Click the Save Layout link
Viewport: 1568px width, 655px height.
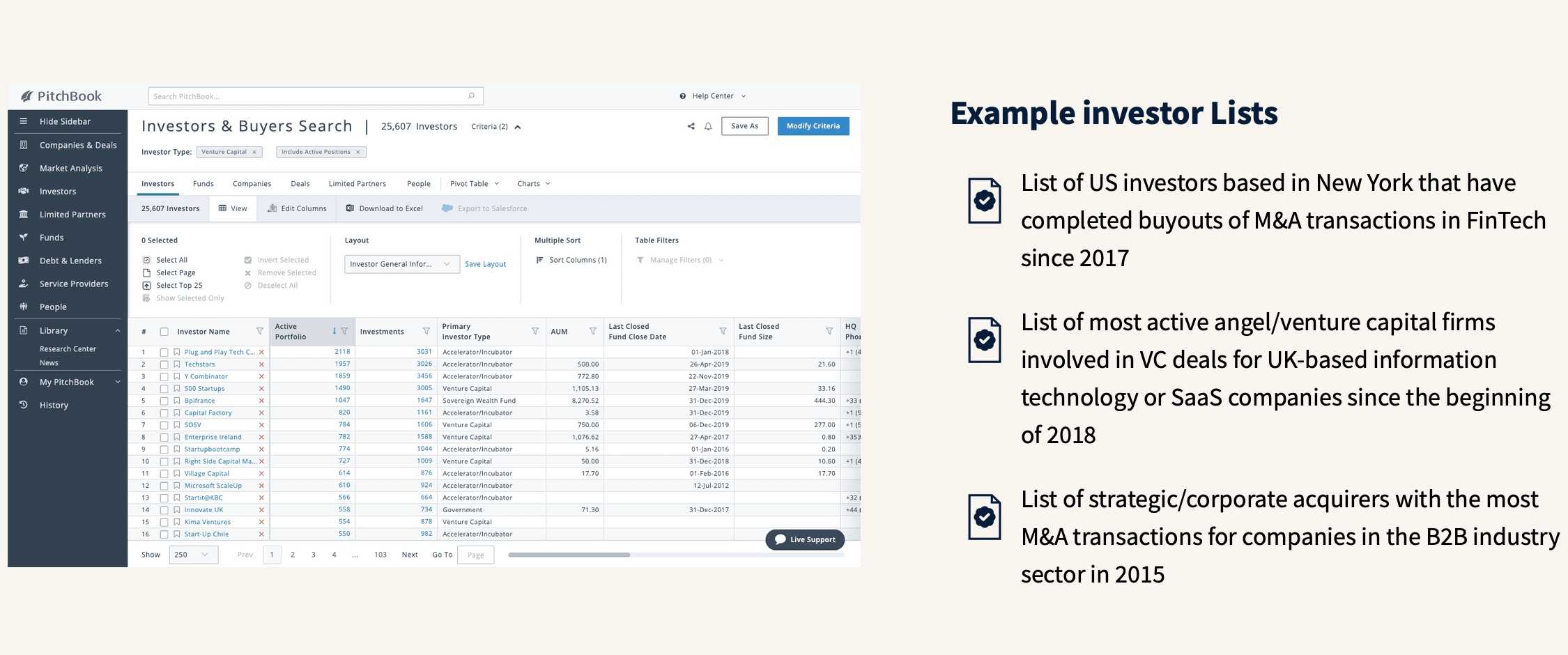[x=486, y=264]
